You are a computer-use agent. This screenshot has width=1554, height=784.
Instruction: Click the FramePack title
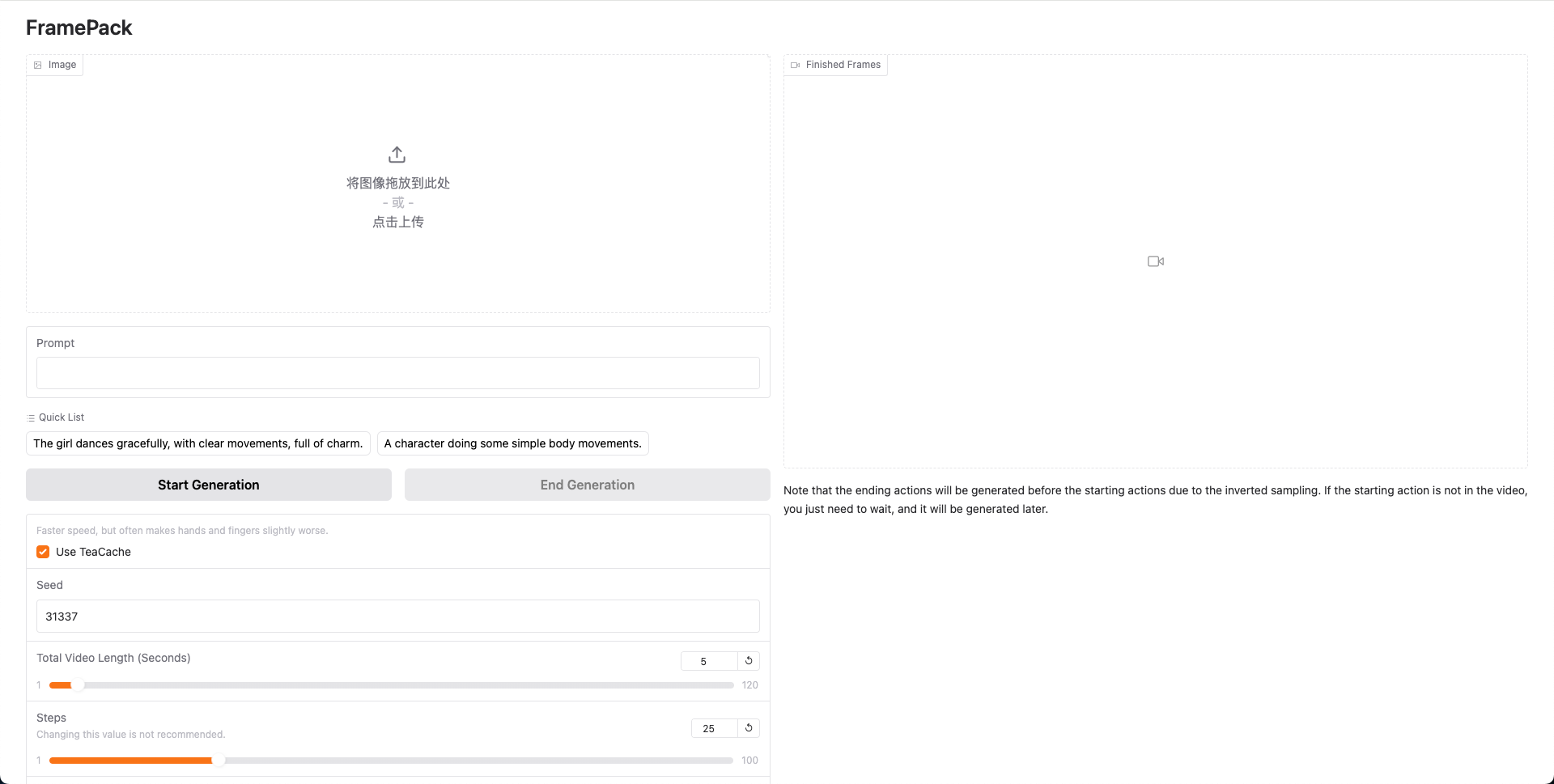79,28
